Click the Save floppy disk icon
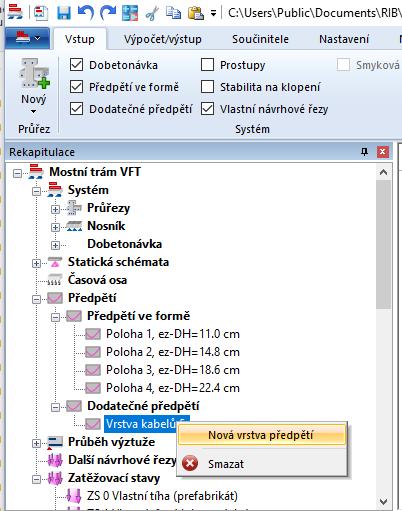 [x=64, y=13]
